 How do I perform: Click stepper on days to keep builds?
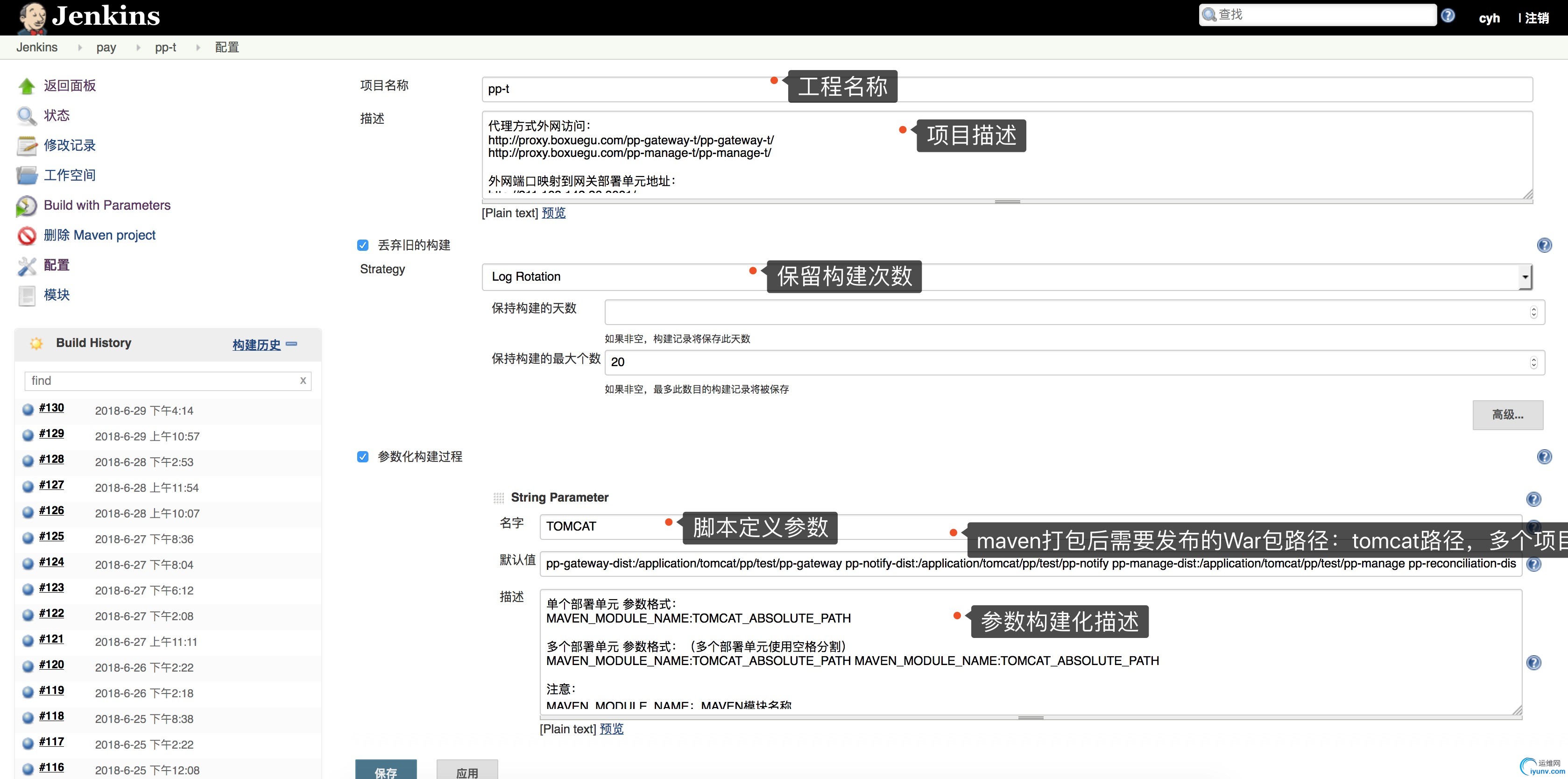click(1533, 312)
